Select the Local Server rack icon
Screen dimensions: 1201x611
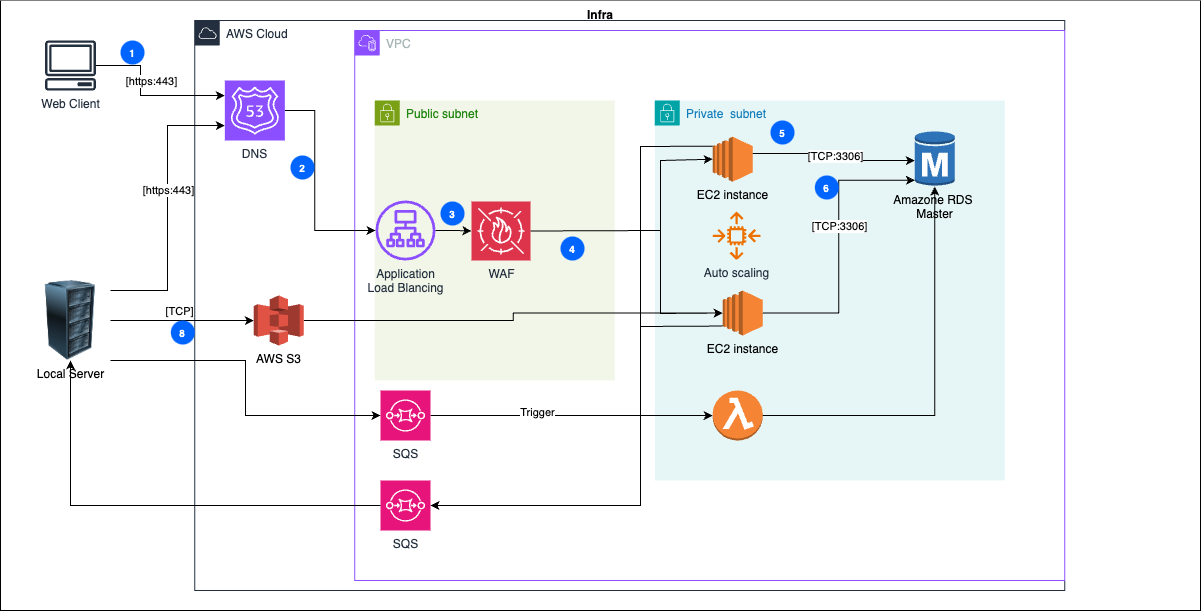point(70,321)
